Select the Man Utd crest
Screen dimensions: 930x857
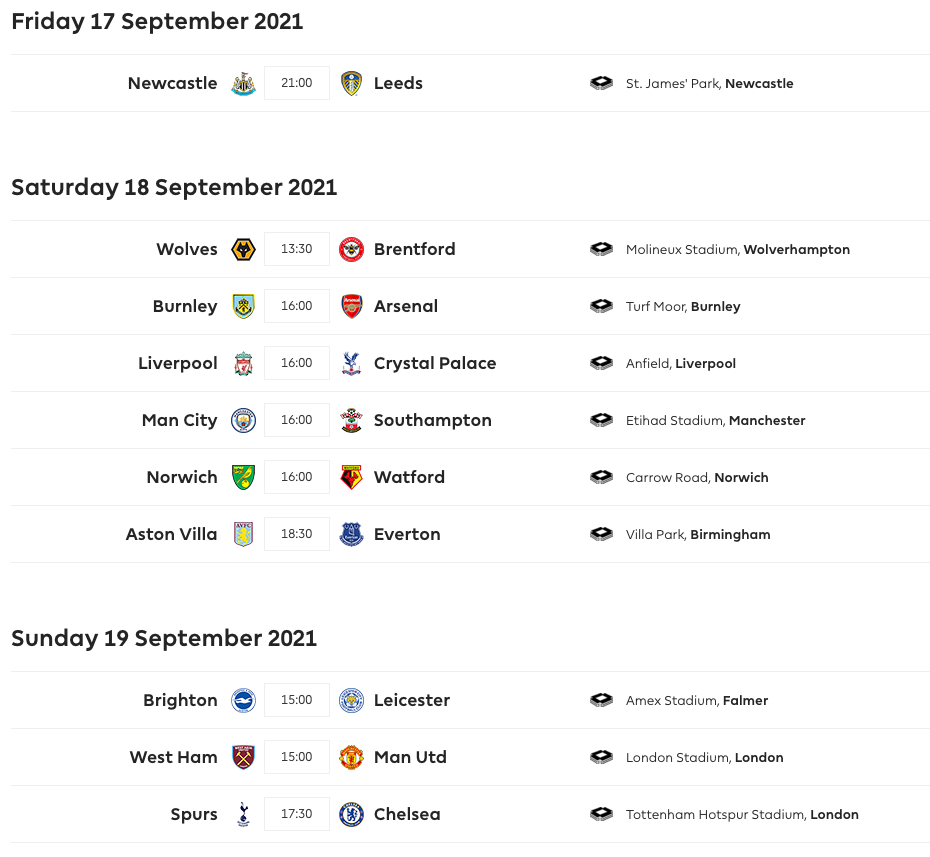(351, 757)
